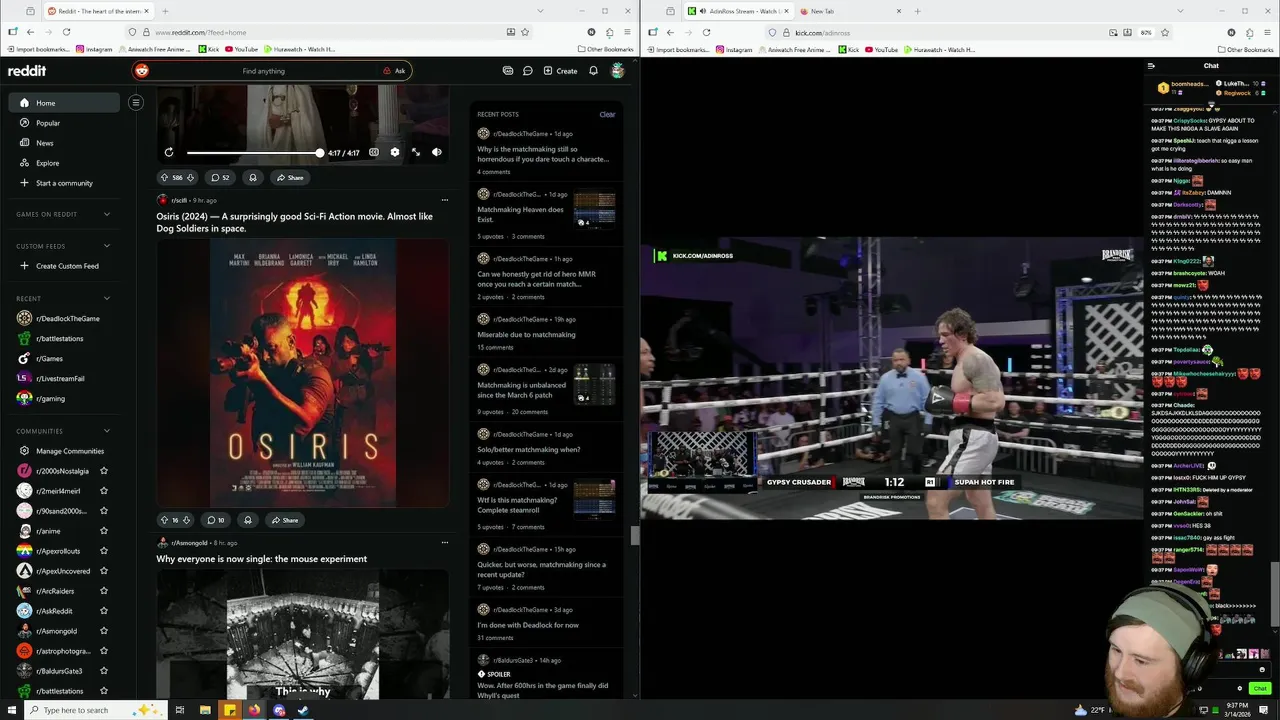Downvote the post with 586 votes

(190, 177)
